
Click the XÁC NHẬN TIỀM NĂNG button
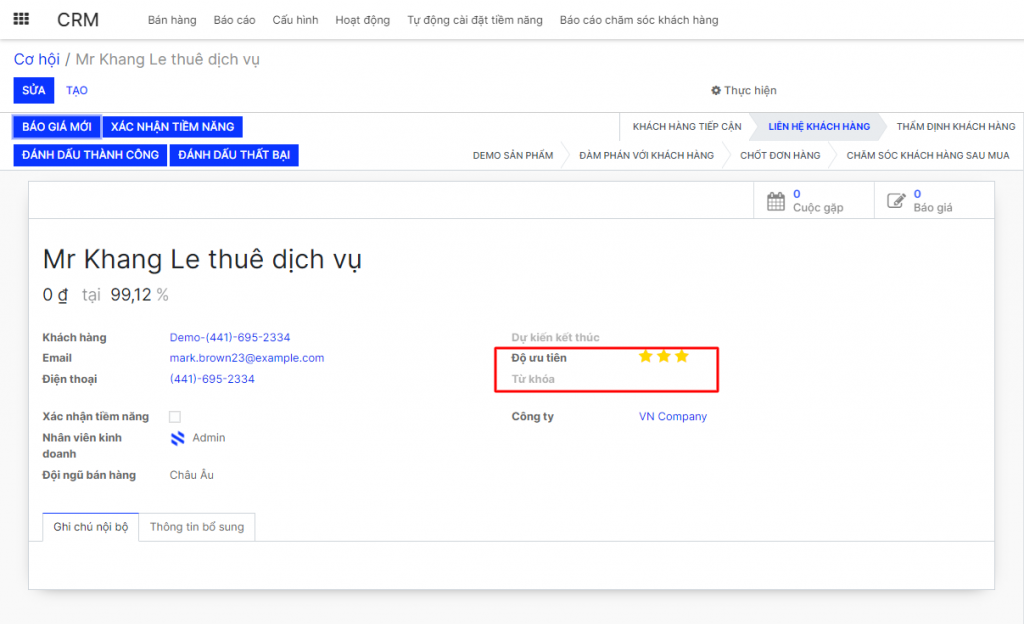click(172, 127)
